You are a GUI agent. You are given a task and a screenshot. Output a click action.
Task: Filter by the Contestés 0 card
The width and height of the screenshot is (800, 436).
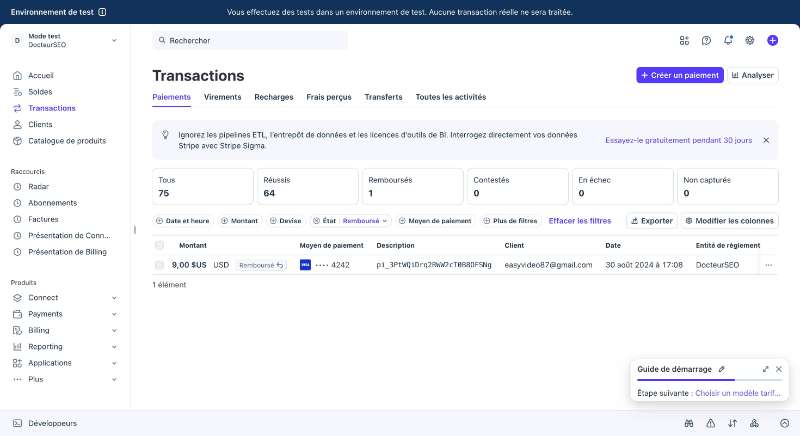tap(518, 187)
